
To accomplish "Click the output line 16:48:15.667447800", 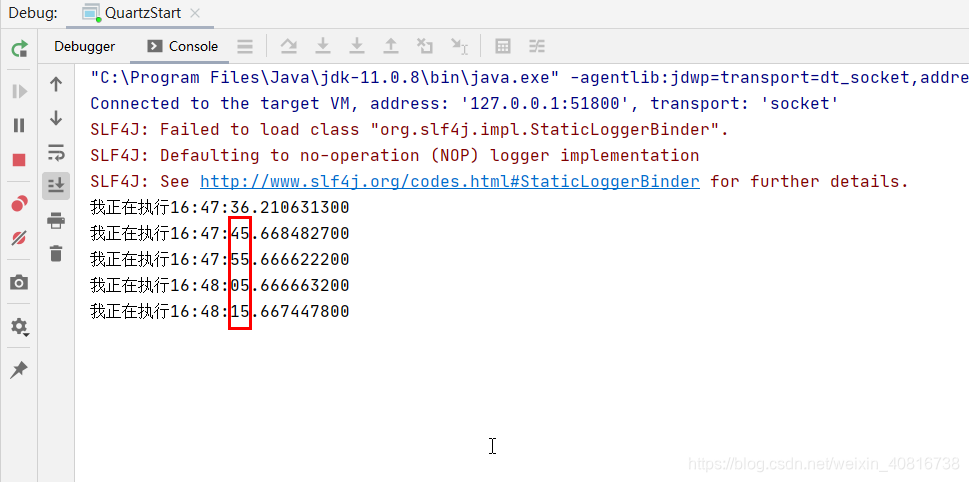I will [220, 311].
